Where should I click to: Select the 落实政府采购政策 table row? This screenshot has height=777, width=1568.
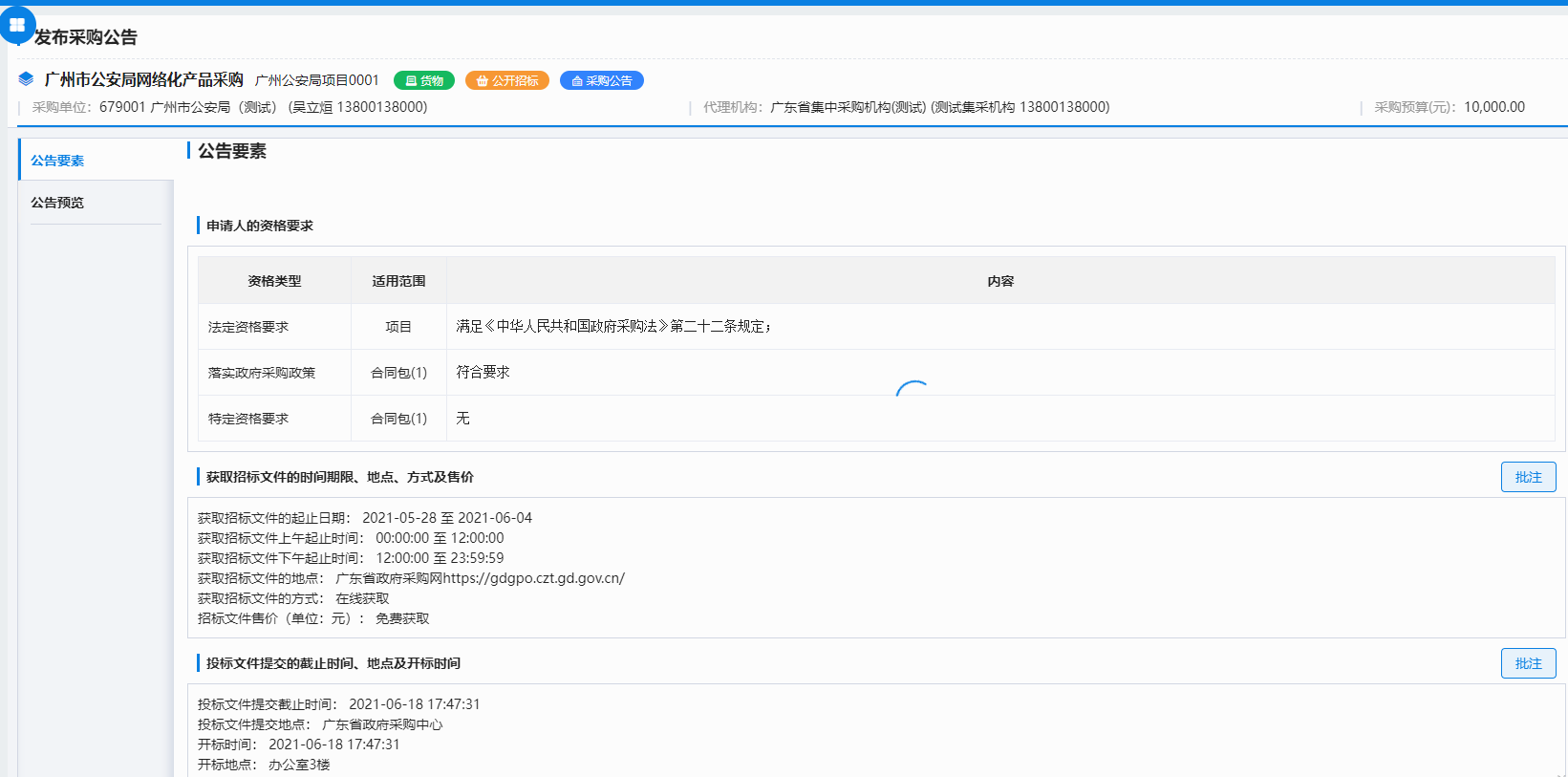pos(262,373)
